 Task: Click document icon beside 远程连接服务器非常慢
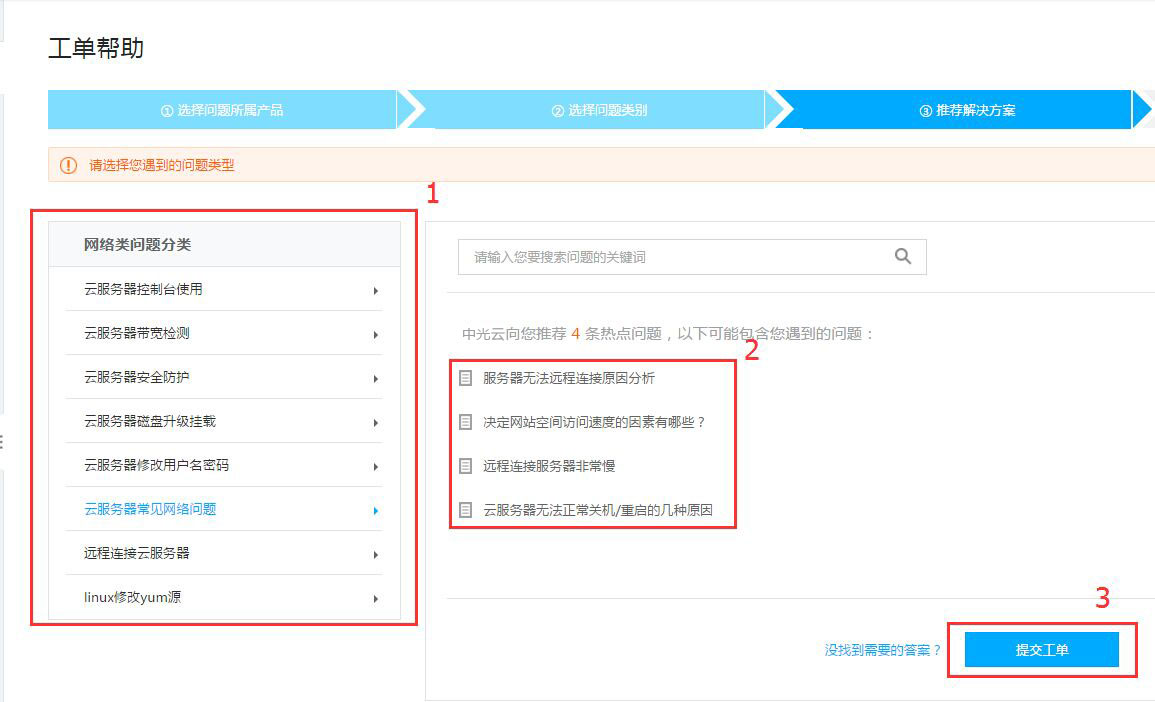[x=465, y=466]
